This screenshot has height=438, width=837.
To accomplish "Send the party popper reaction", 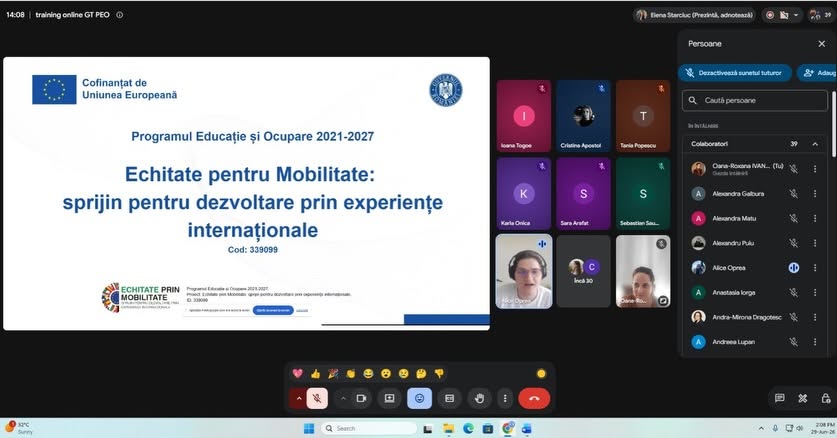I will point(333,373).
